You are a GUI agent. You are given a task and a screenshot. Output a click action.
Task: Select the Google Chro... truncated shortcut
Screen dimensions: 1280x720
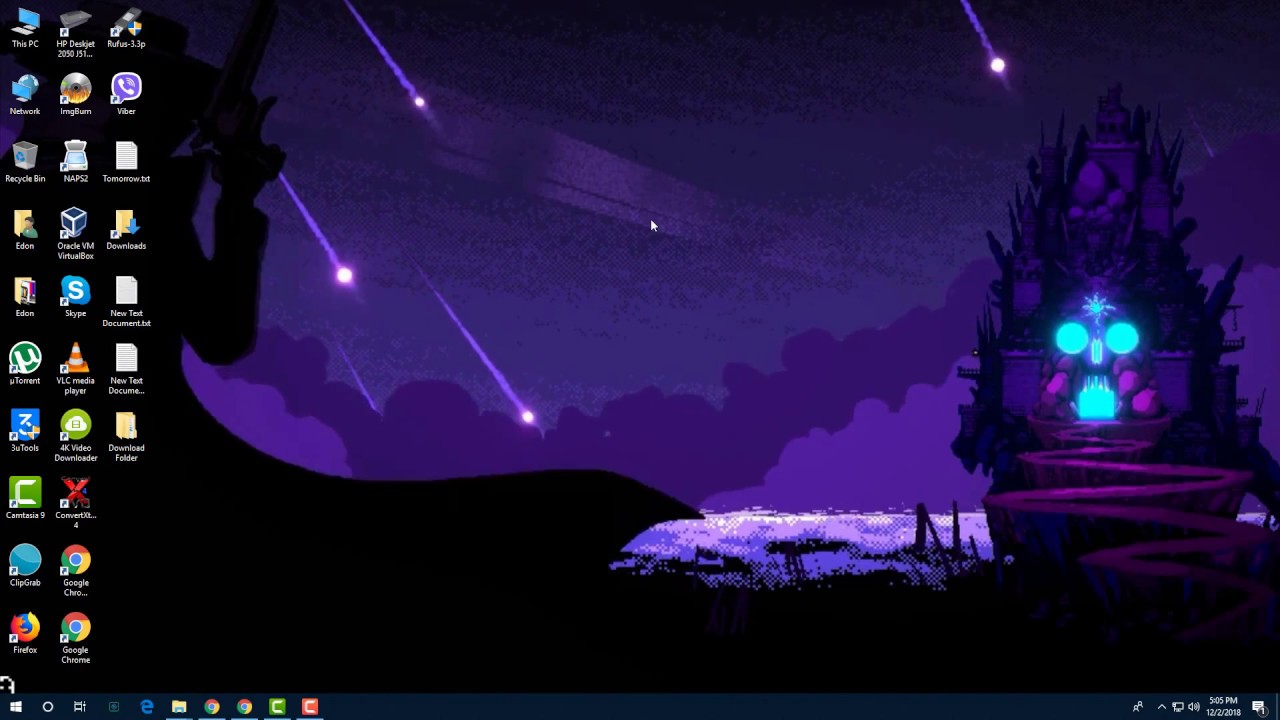tap(75, 569)
